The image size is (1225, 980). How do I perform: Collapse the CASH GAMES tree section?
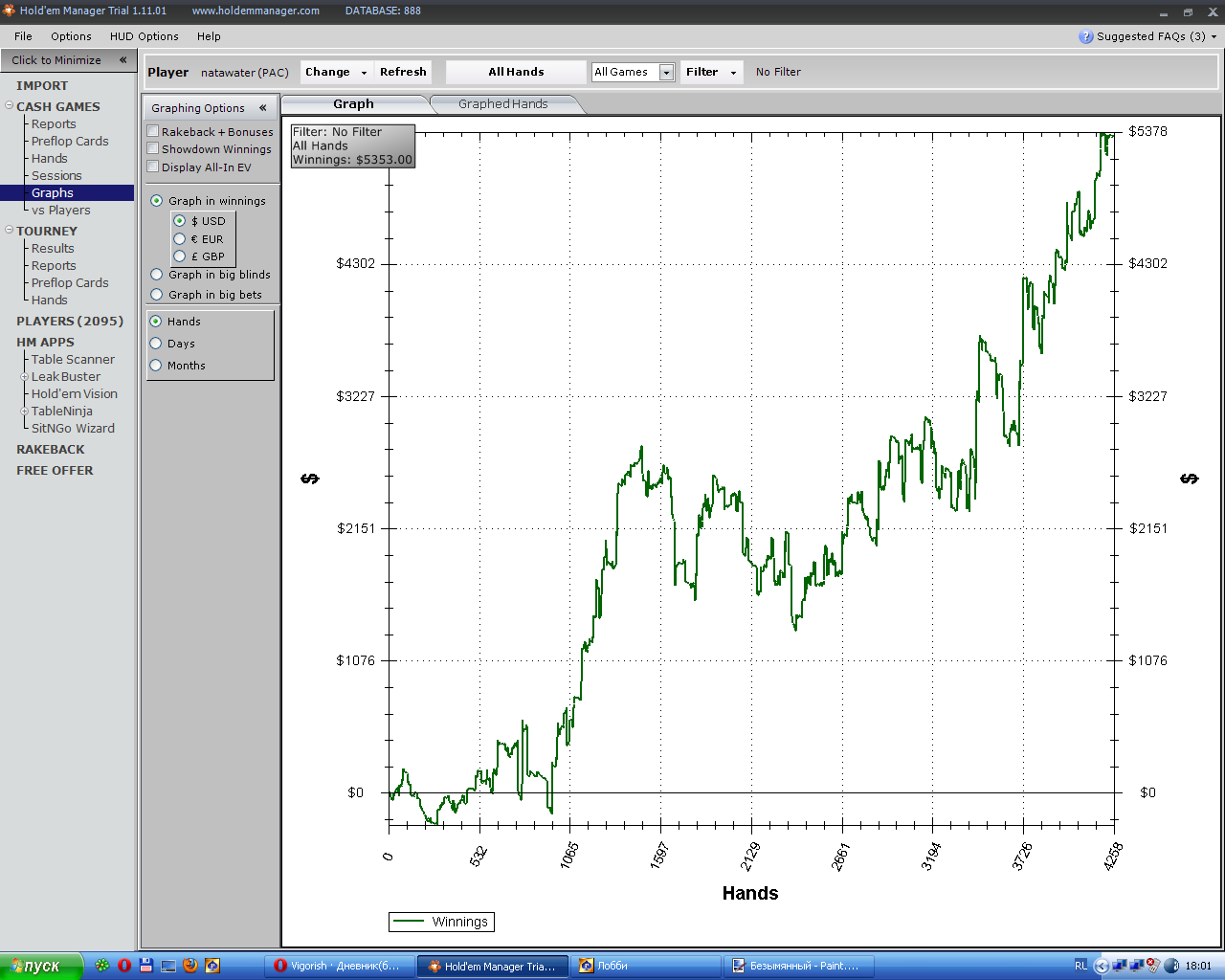tap(9, 106)
